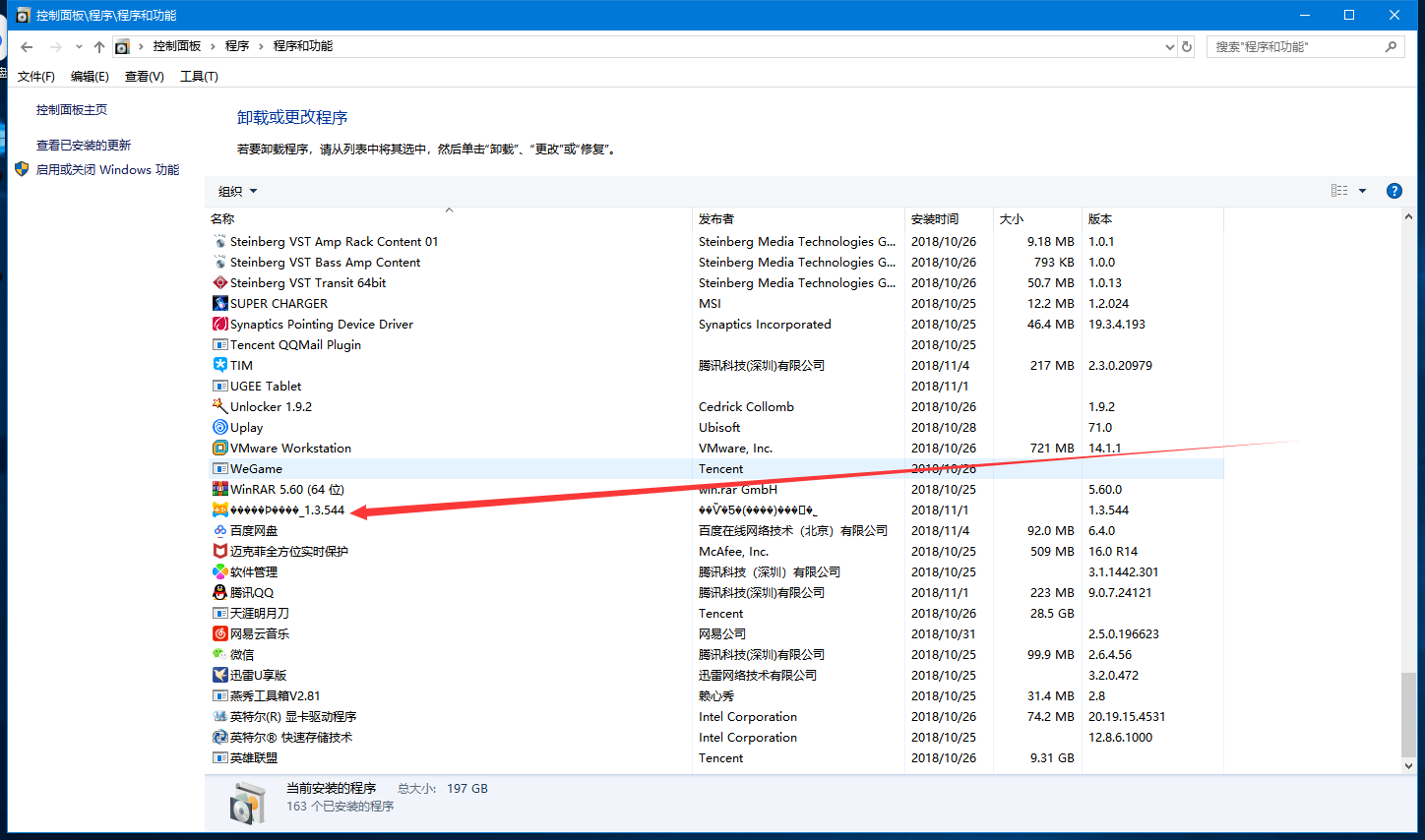Open the 文件(F) menu

click(x=36, y=76)
